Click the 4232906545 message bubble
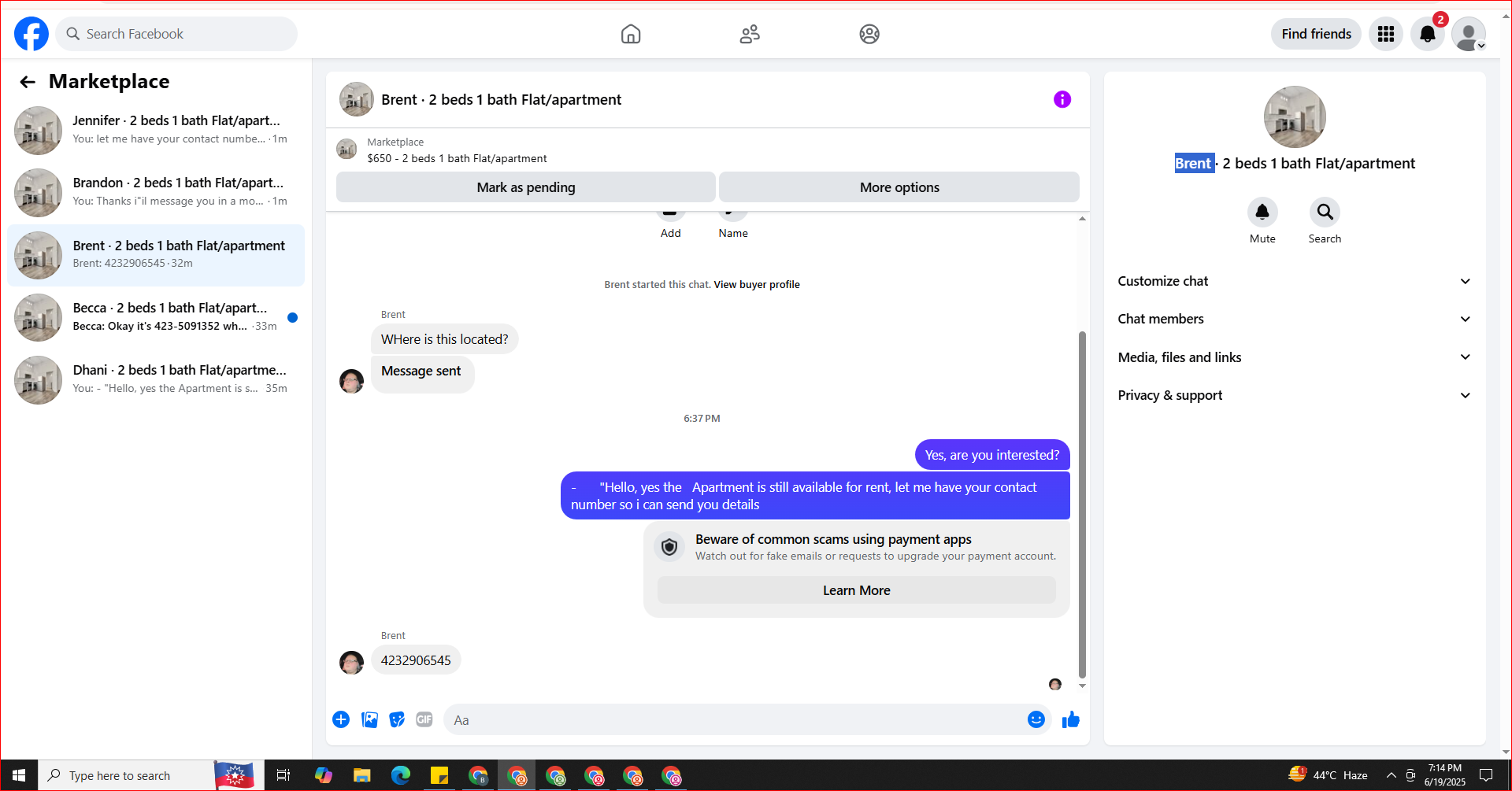 [x=416, y=660]
